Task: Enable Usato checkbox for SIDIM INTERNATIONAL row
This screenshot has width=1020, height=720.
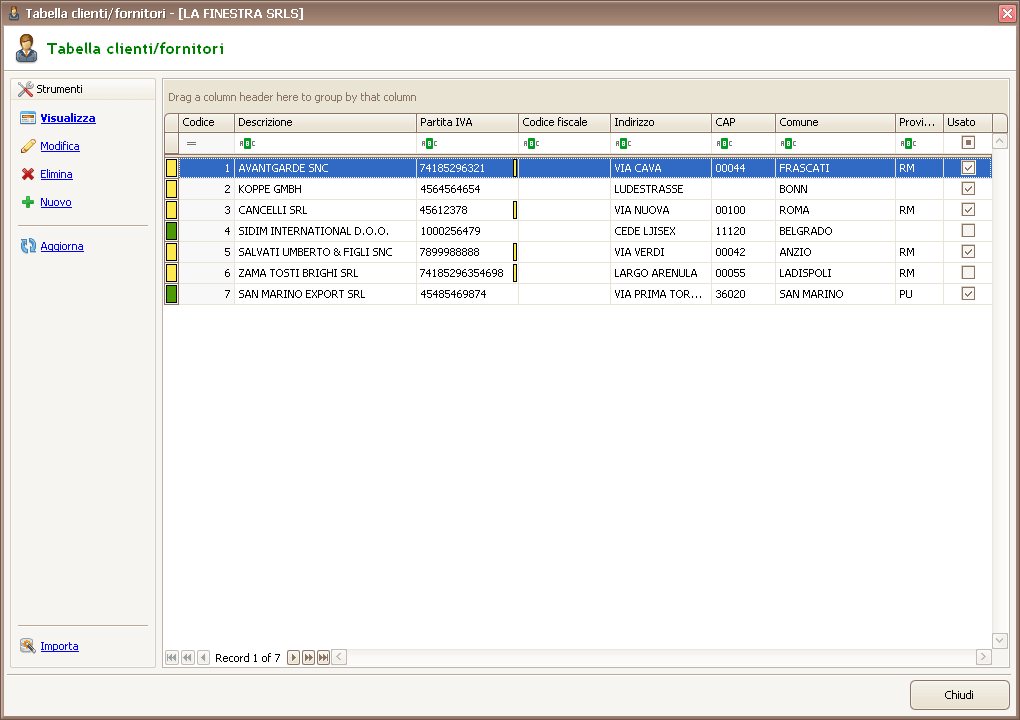Action: 968,231
